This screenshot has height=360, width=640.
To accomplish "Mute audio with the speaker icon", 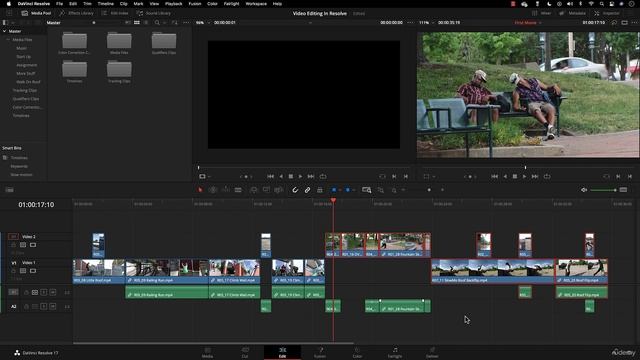I will pos(584,190).
